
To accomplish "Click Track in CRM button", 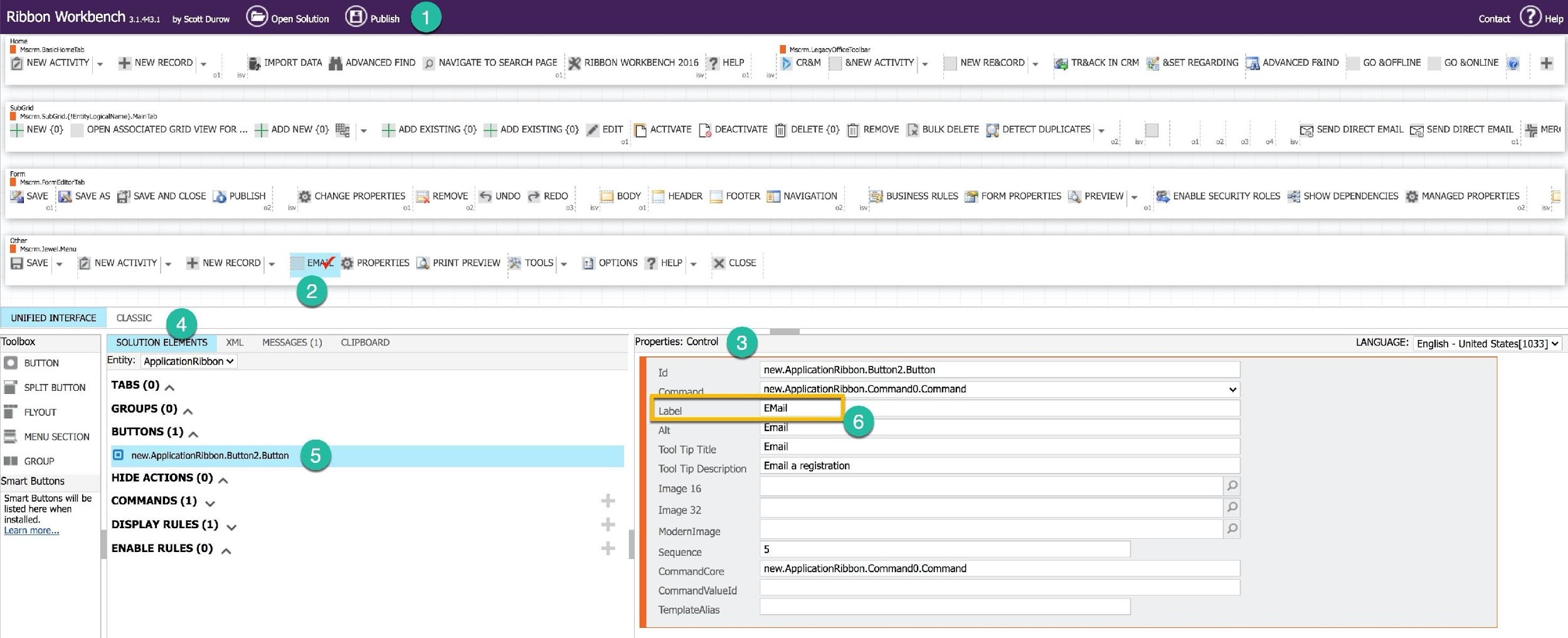I will click(x=1096, y=63).
